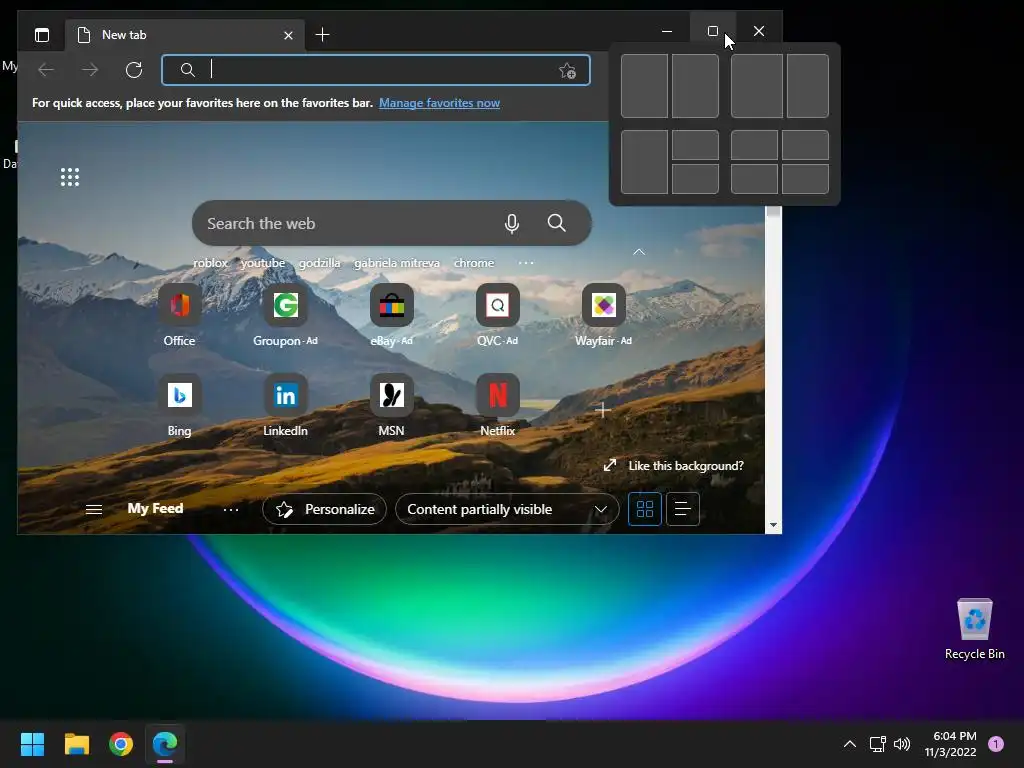Open File Explorer from taskbar
Image resolution: width=1024 pixels, height=768 pixels.
[x=76, y=744]
